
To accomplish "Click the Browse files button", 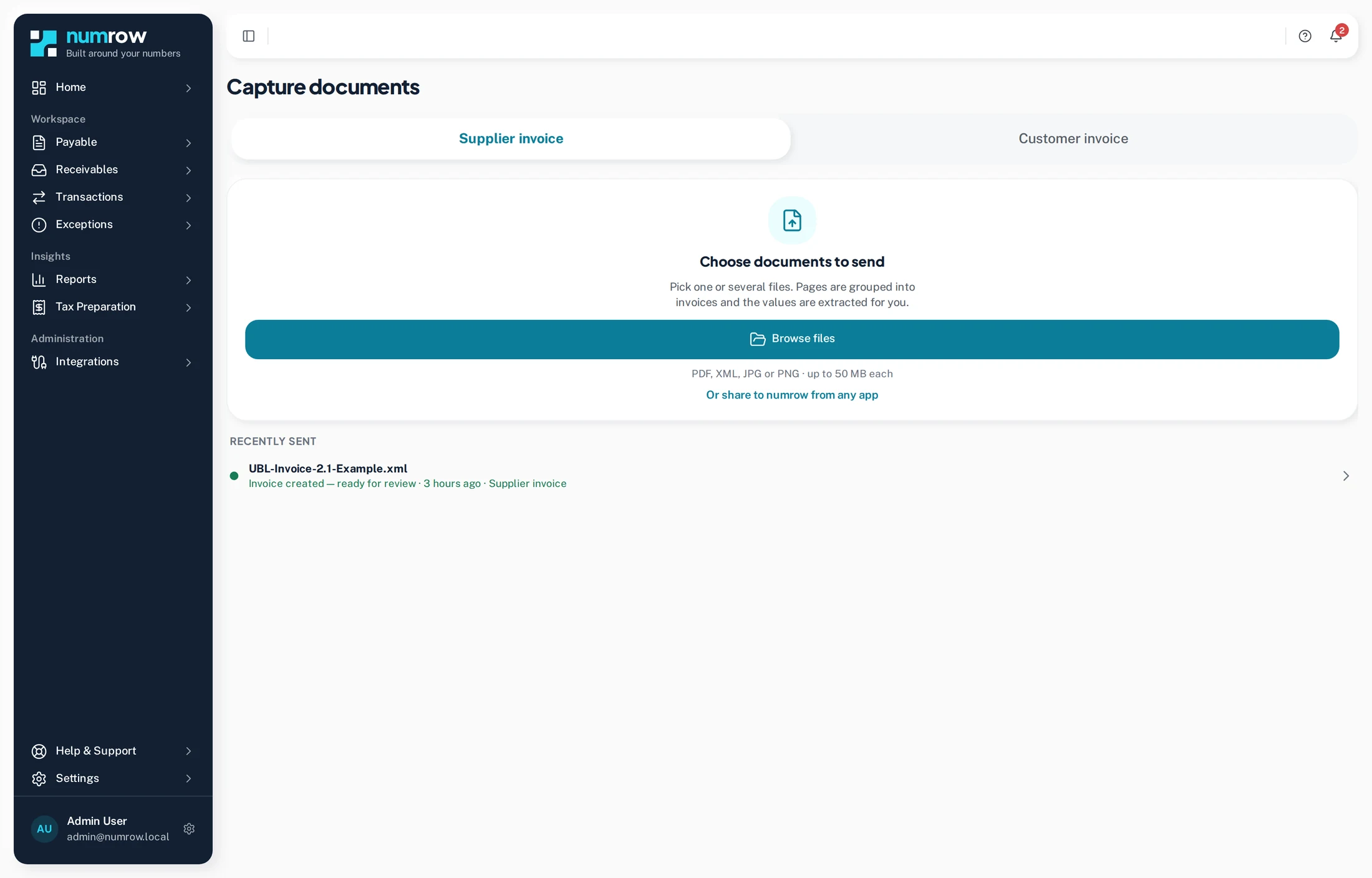I will [792, 339].
